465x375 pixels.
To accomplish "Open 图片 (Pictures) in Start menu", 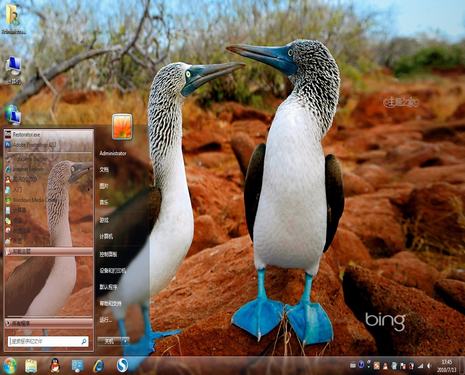I will tap(104, 186).
